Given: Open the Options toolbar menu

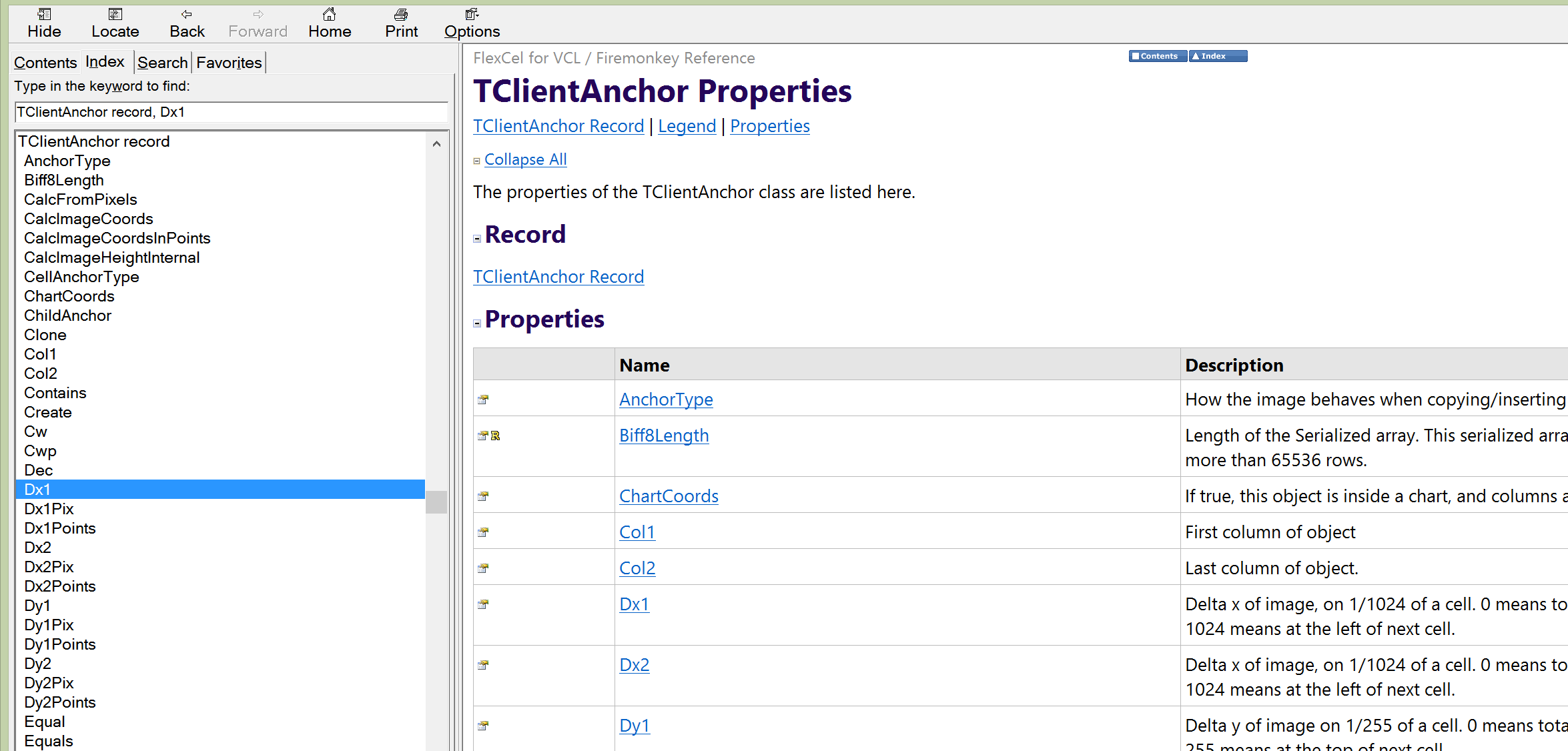Looking at the screenshot, I should click(472, 23).
